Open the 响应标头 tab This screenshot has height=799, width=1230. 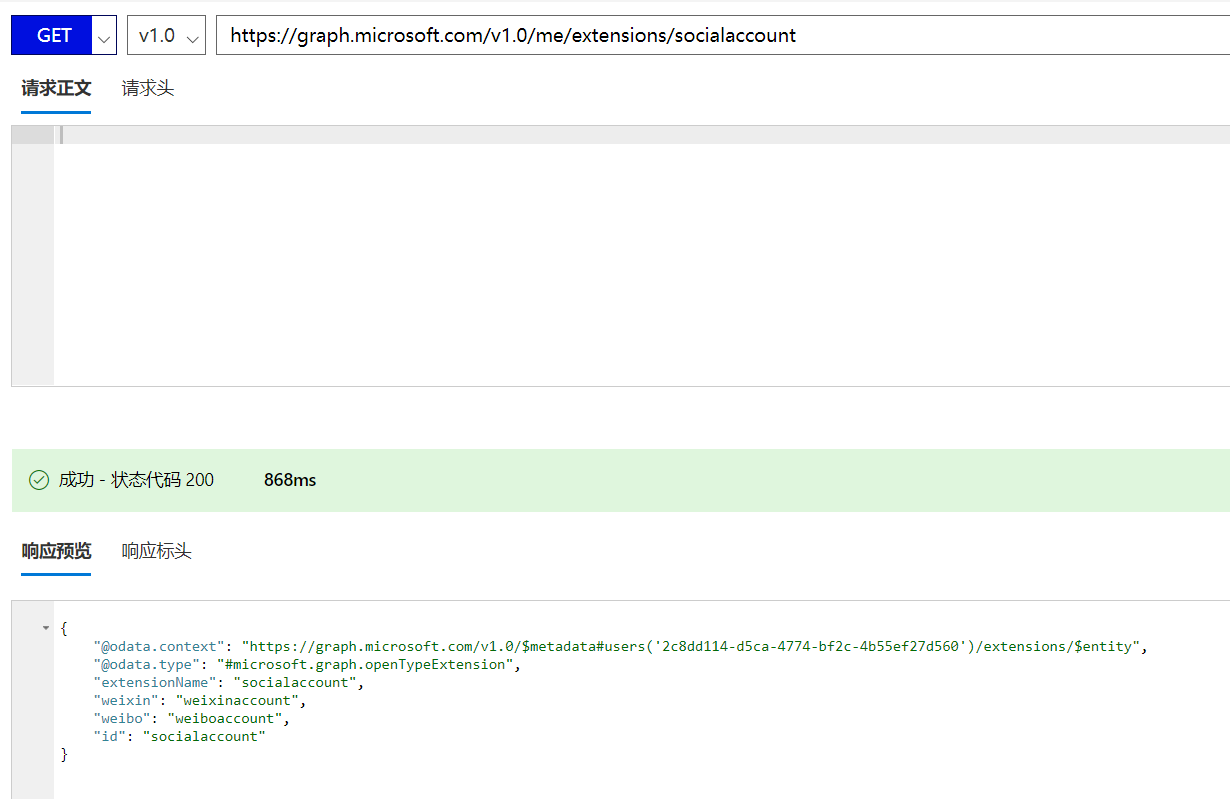point(157,551)
